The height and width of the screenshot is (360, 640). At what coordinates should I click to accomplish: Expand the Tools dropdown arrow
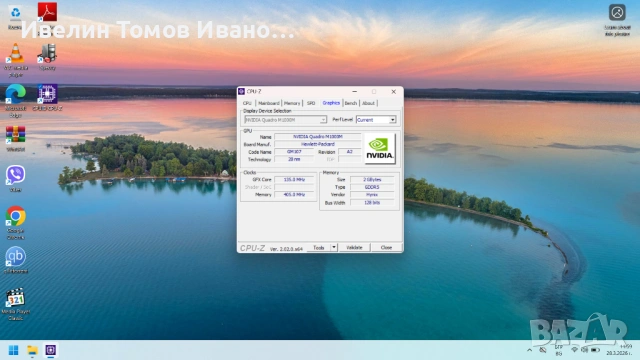click(334, 247)
